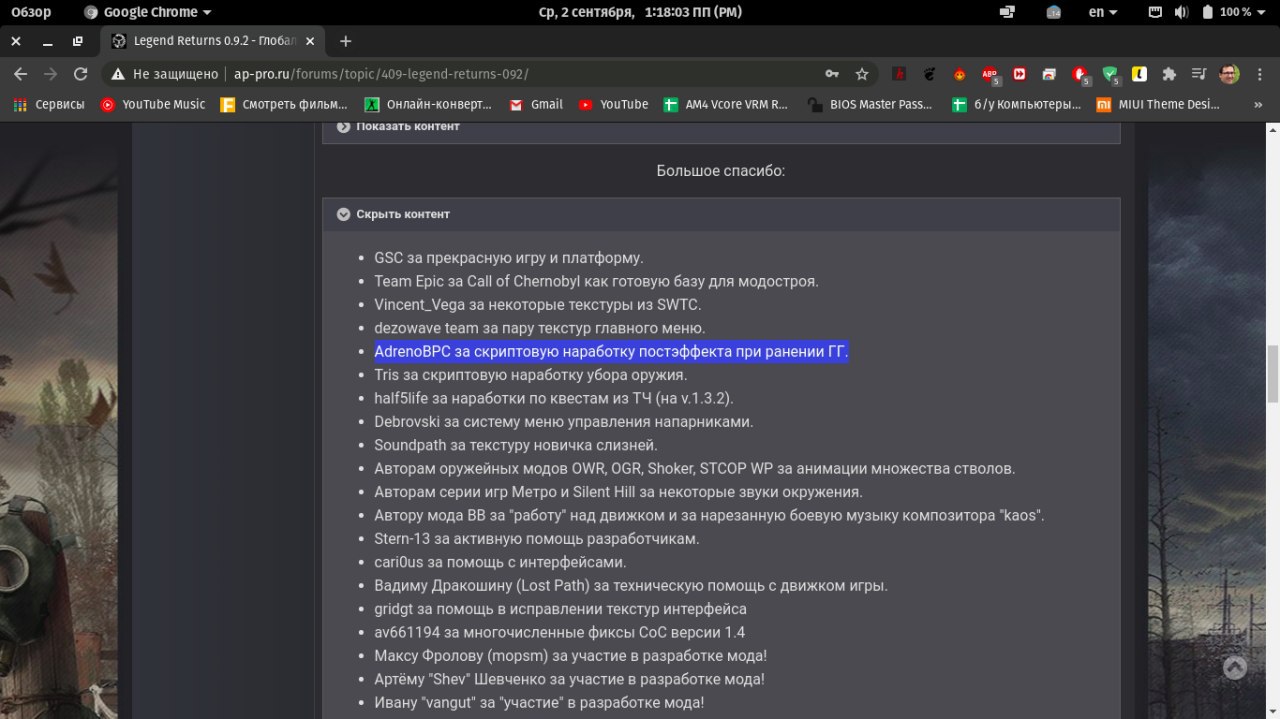Click the 'half5life за наработки по квестам' line

coord(554,398)
